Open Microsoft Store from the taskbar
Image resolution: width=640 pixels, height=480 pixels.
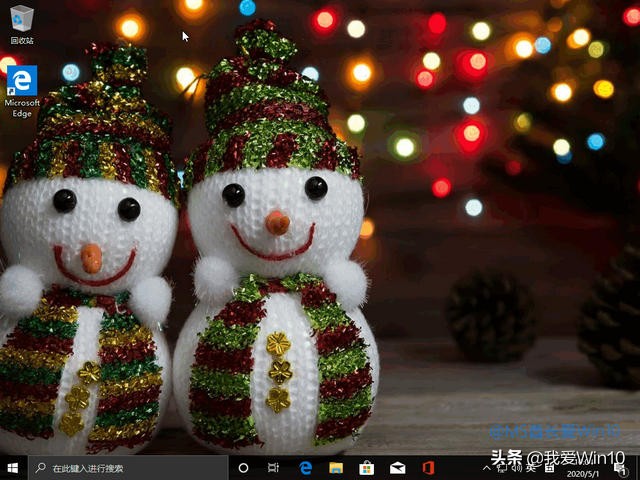pyautogui.click(x=366, y=468)
